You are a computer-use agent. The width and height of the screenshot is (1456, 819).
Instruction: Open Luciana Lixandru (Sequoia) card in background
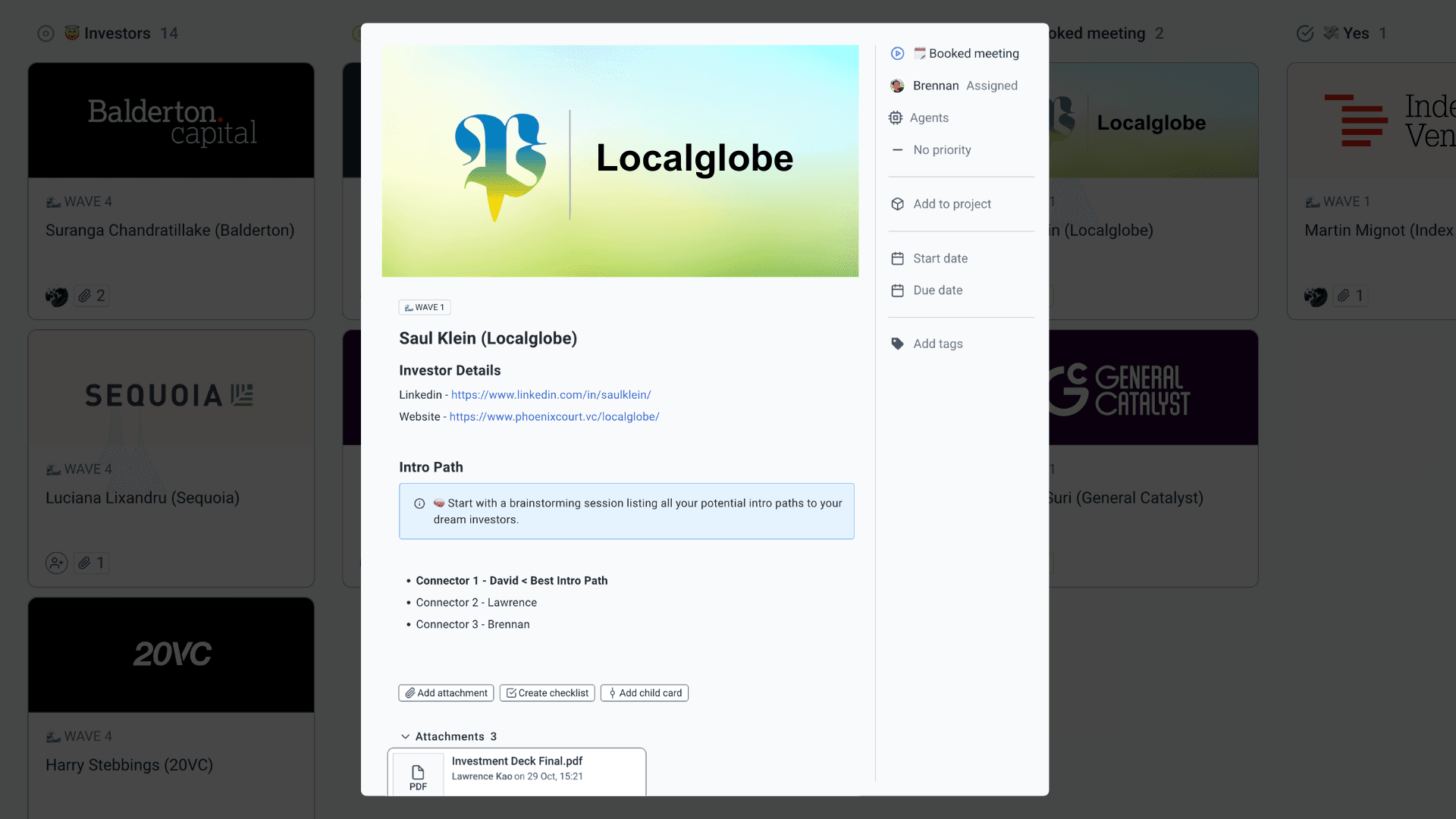tap(171, 458)
